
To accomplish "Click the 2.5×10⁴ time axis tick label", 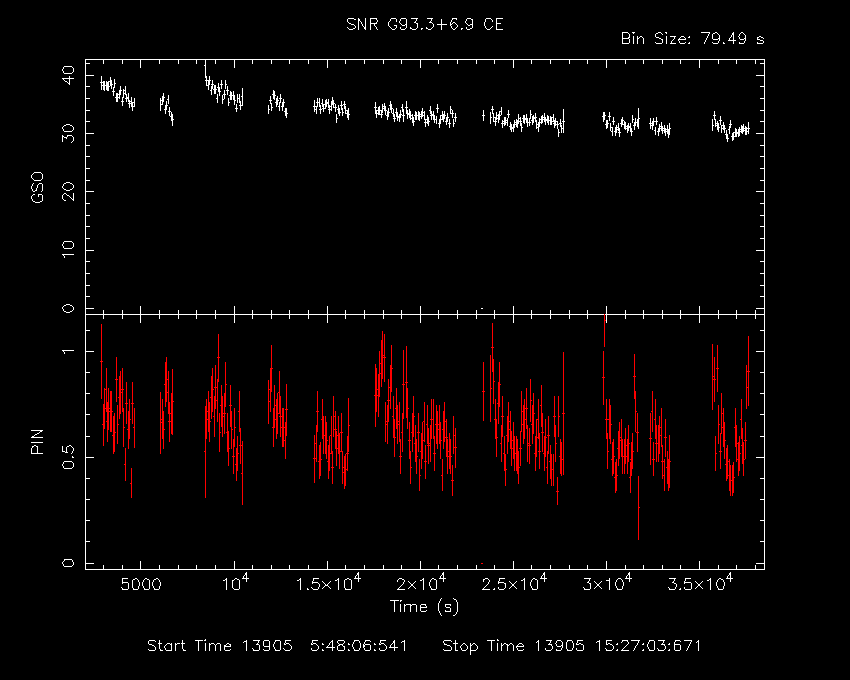I will coord(514,582).
